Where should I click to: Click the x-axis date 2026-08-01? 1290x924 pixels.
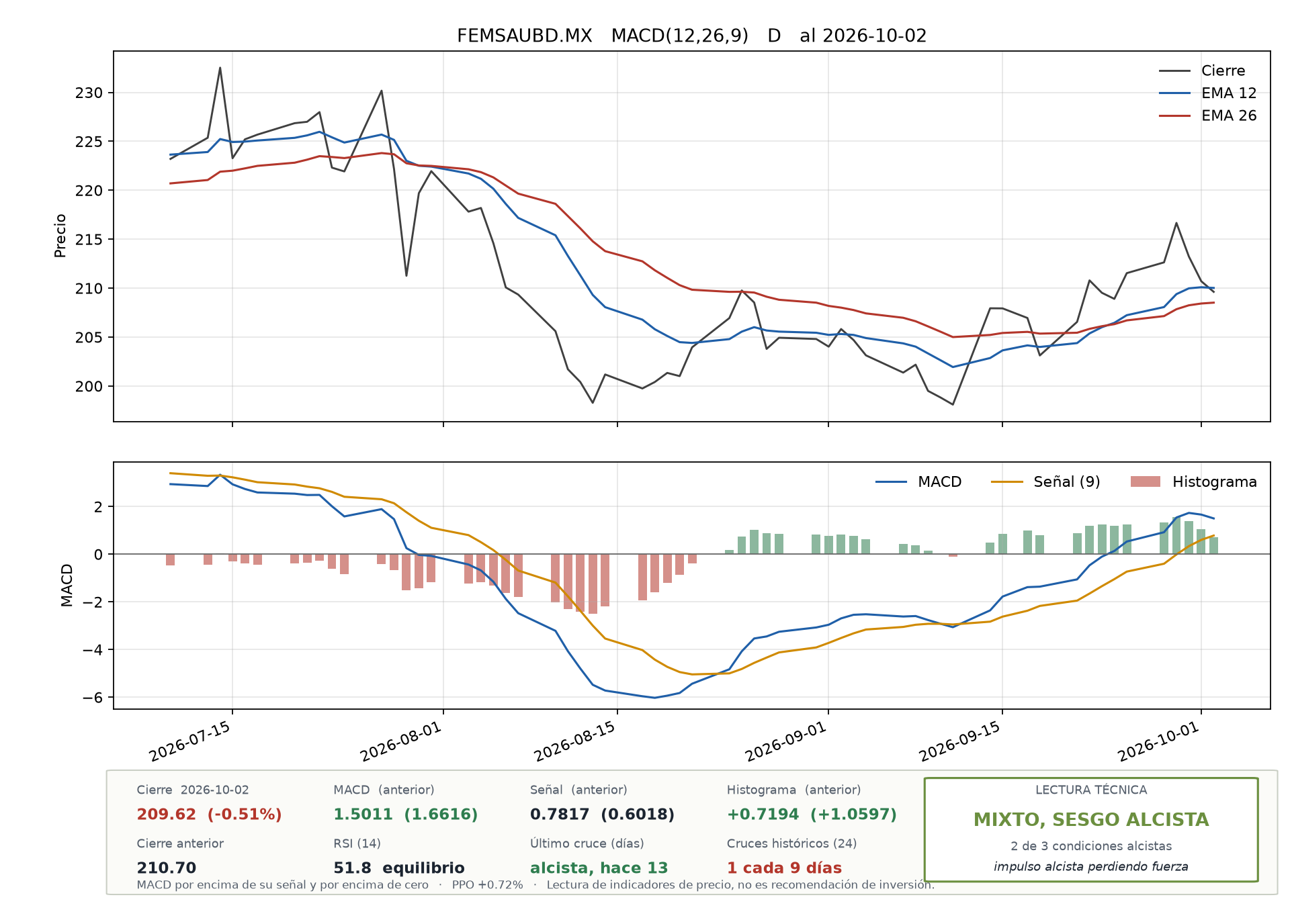pos(402,742)
